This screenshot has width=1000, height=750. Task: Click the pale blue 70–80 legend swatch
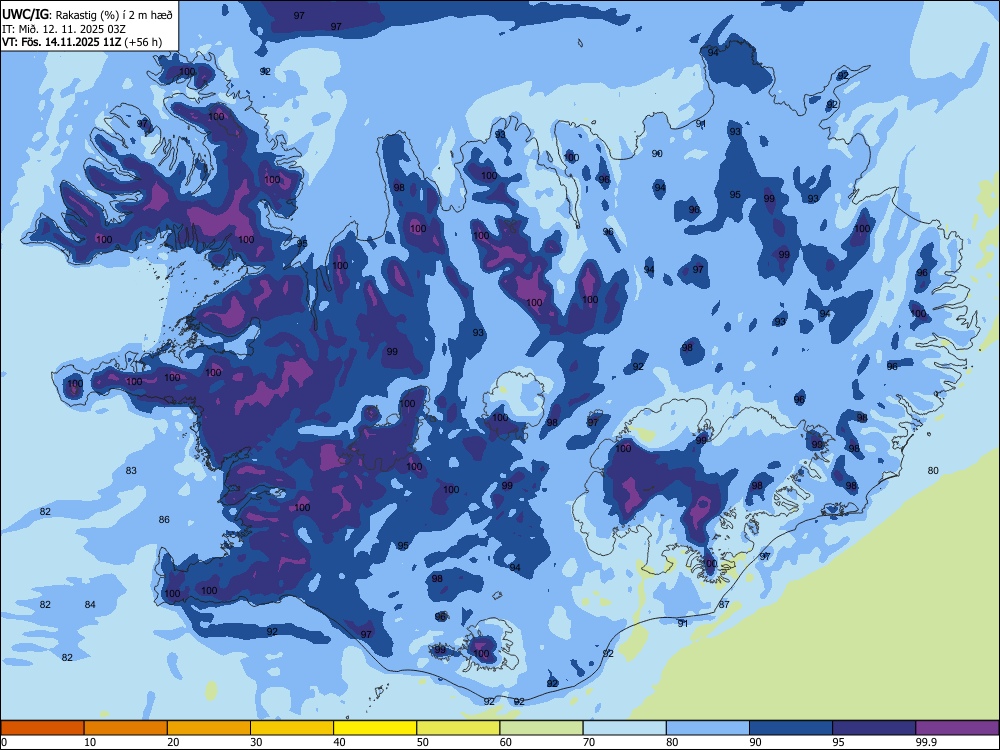(x=625, y=728)
